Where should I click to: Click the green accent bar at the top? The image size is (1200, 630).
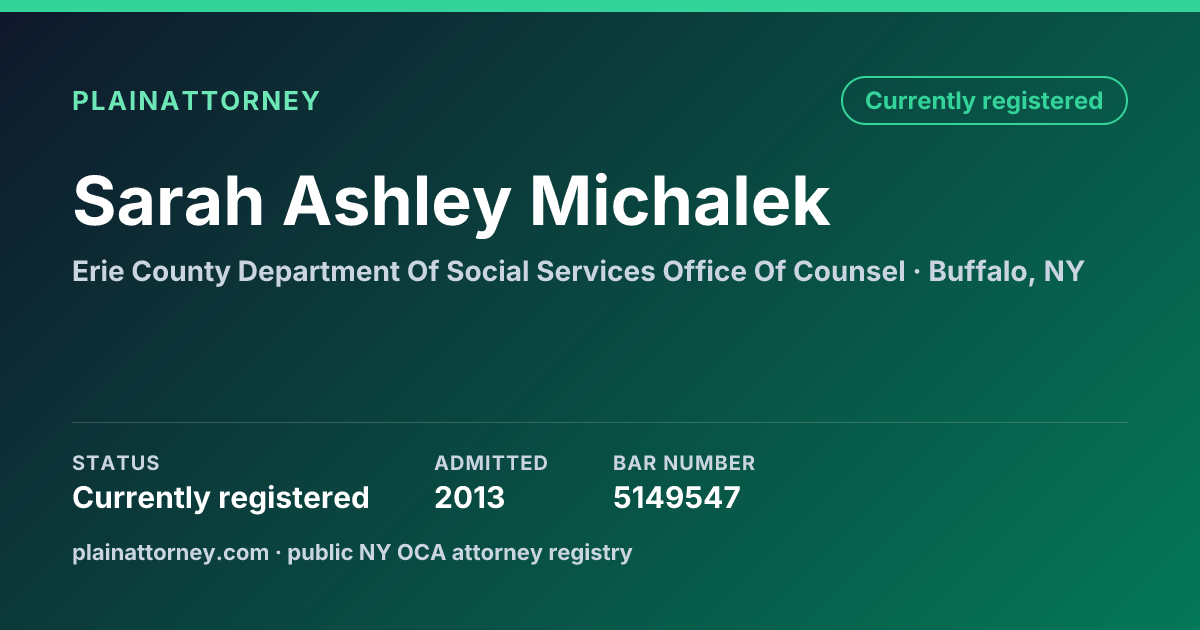(600, 6)
